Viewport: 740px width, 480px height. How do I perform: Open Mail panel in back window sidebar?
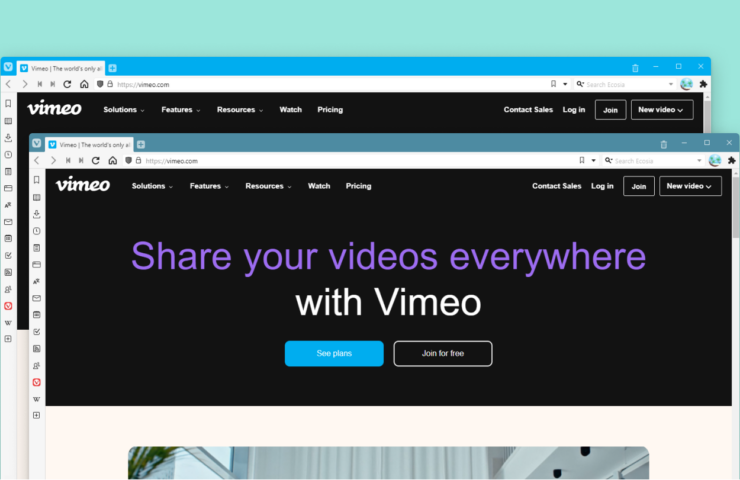coord(8,222)
